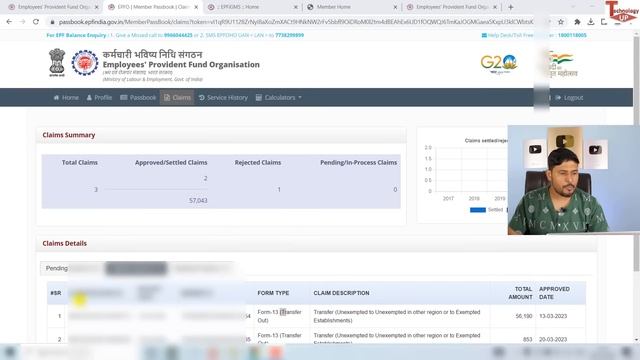Screen dimensions: 640x360
Task: Click the scrollbar up arrow
Action: [x=636, y=33]
